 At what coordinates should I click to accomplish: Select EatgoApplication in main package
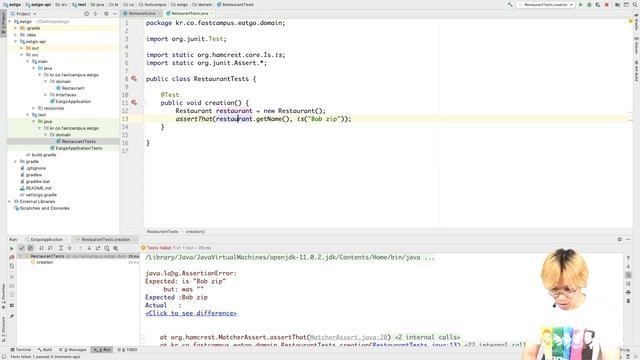(x=71, y=101)
